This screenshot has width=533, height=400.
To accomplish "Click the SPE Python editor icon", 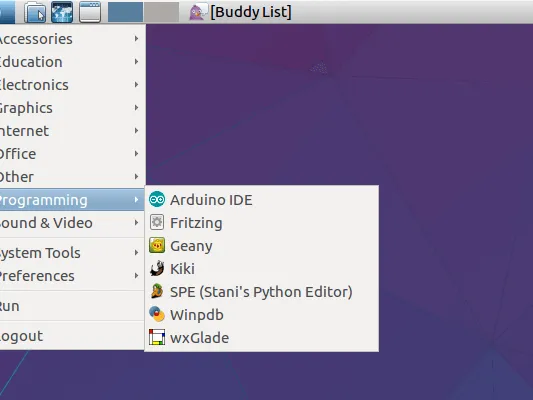I will 157,291.
